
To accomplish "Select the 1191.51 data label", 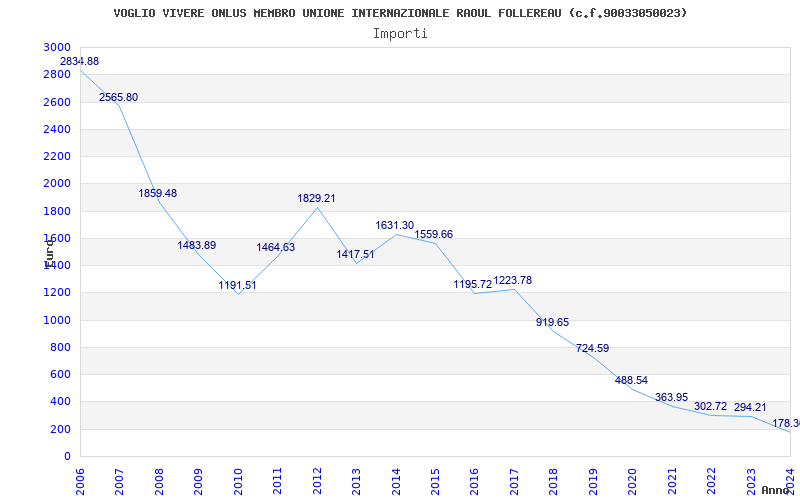I will (238, 285).
